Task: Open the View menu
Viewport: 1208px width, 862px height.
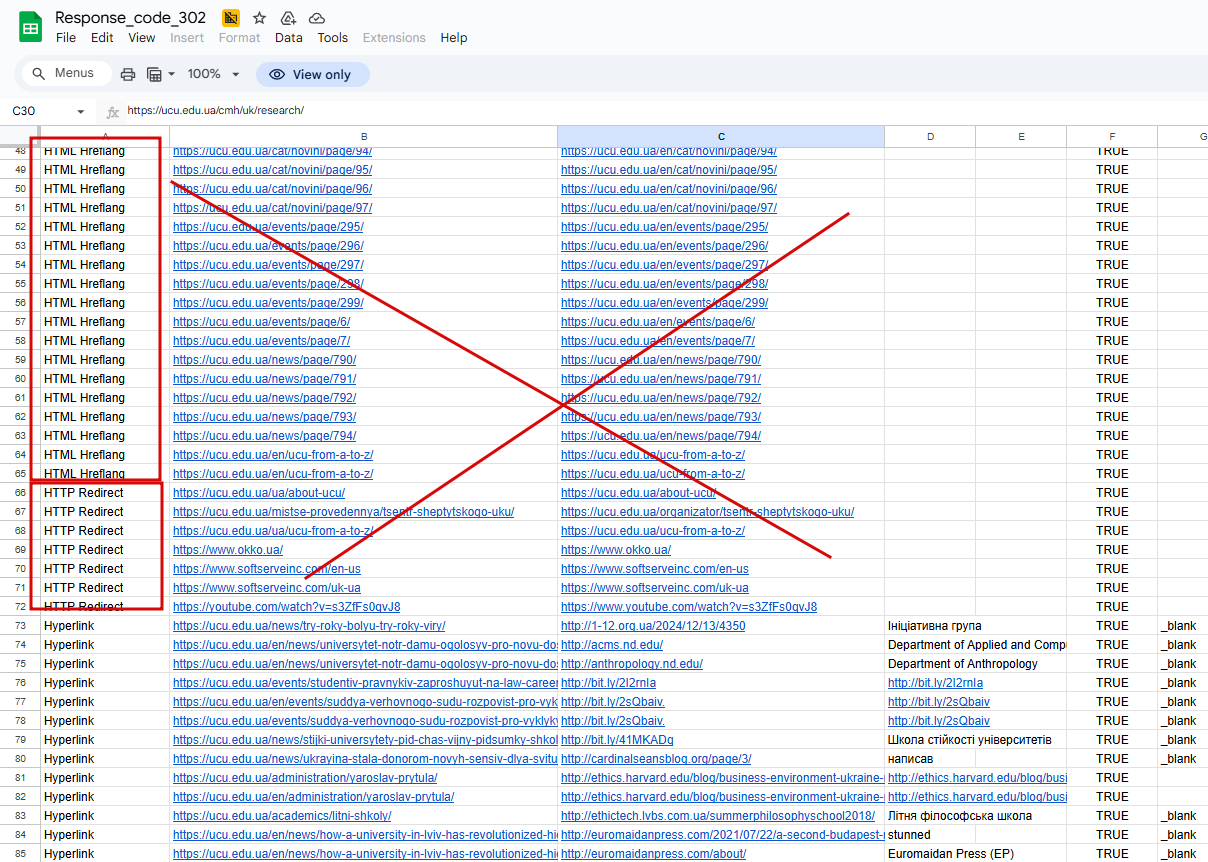Action: coord(142,38)
